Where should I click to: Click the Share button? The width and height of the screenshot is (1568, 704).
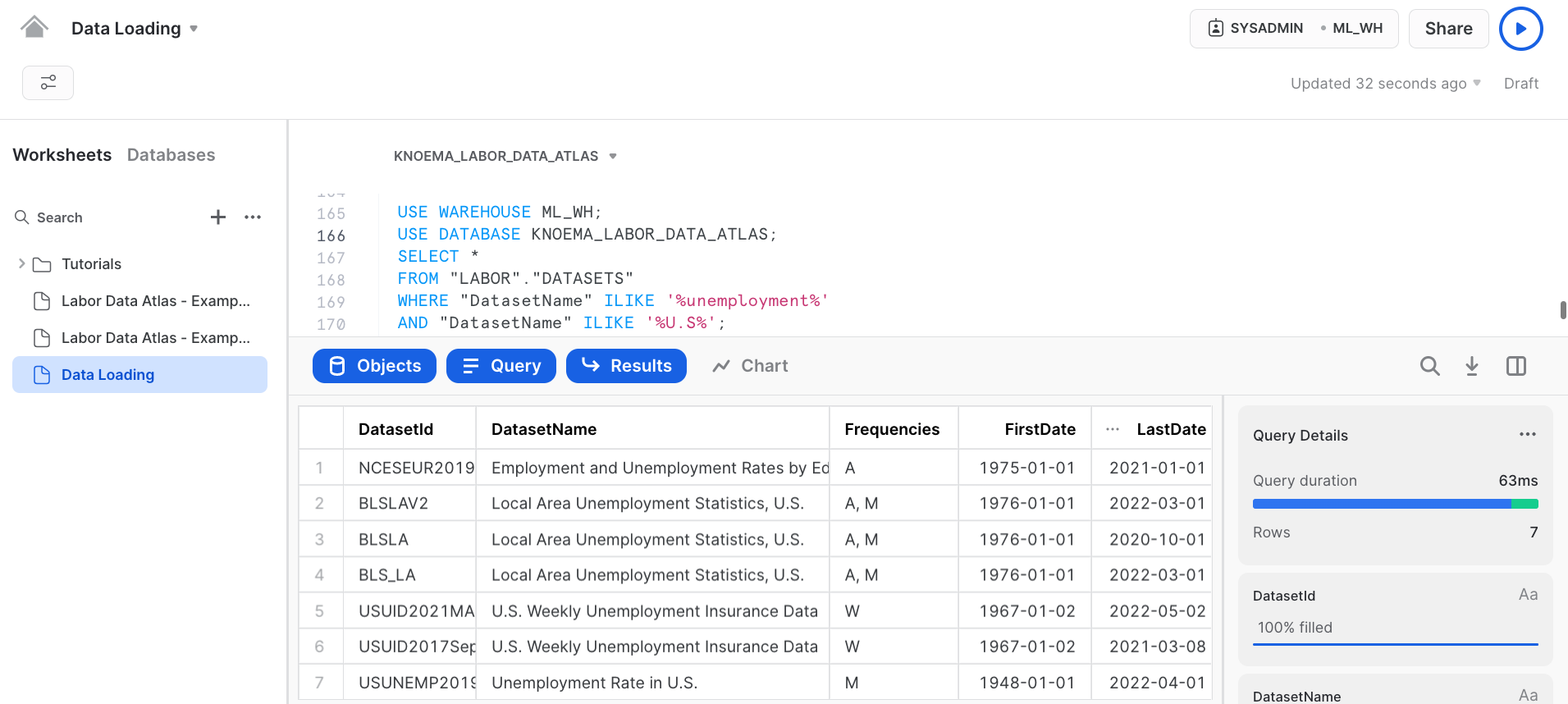tap(1448, 29)
